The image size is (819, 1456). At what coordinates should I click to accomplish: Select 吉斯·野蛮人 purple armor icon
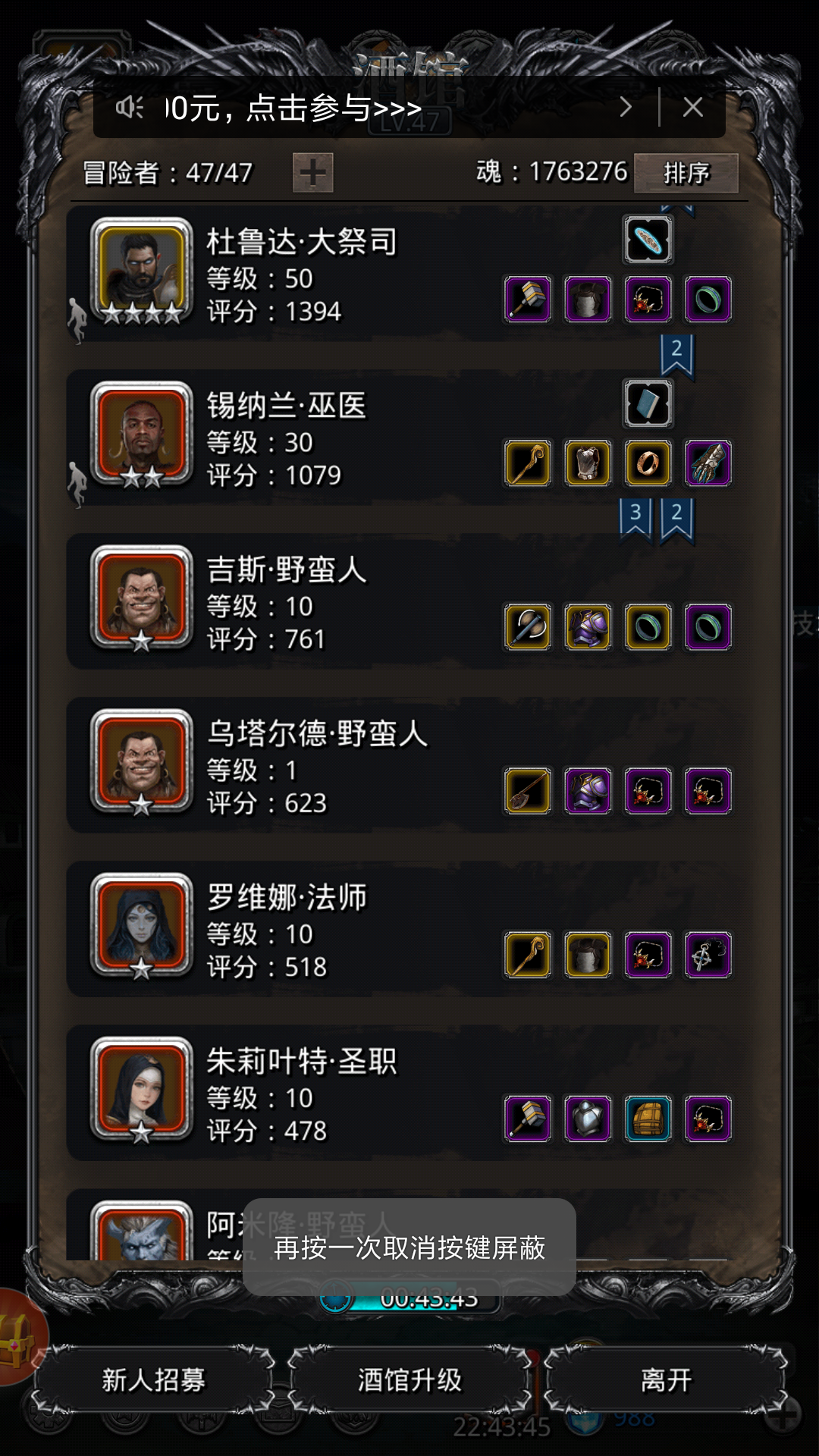[588, 627]
